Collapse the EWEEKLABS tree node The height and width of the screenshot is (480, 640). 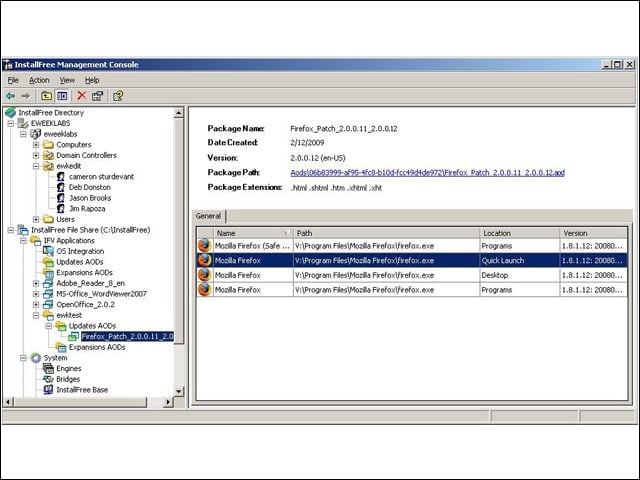pyautogui.click(x=11, y=123)
